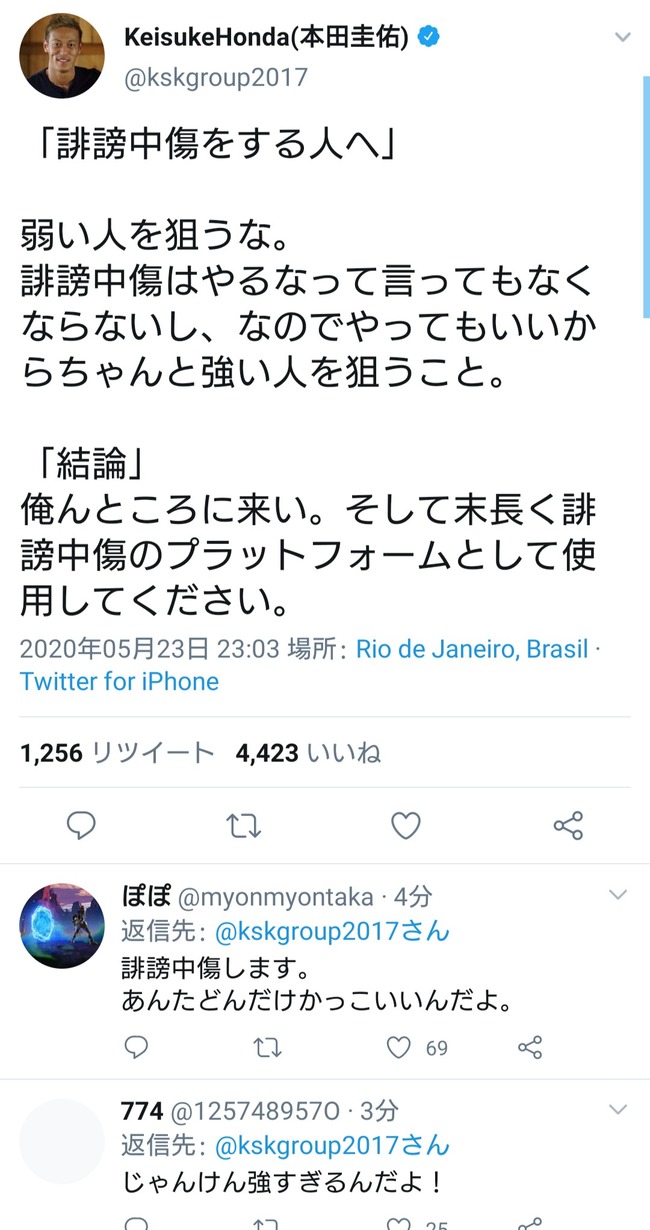Open Keisuke Honda's profile picture
The width and height of the screenshot is (650, 1230).
pyautogui.click(x=62, y=55)
